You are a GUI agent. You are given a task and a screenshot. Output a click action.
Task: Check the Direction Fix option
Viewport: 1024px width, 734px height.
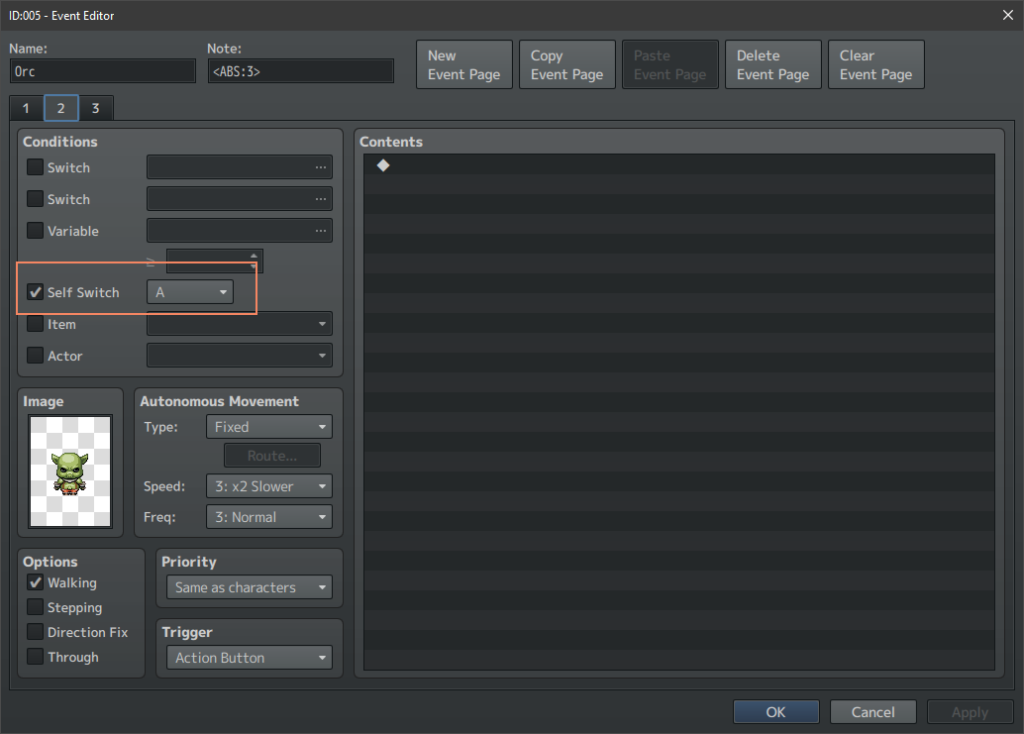(35, 632)
